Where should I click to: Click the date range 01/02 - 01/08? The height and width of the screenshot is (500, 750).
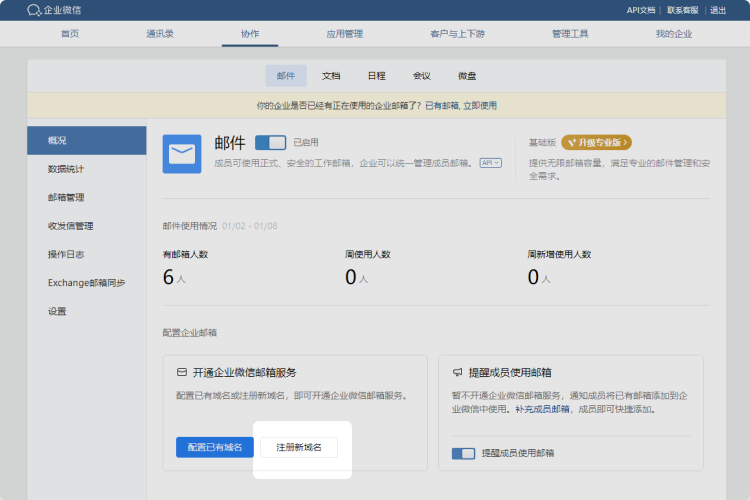tap(250, 226)
